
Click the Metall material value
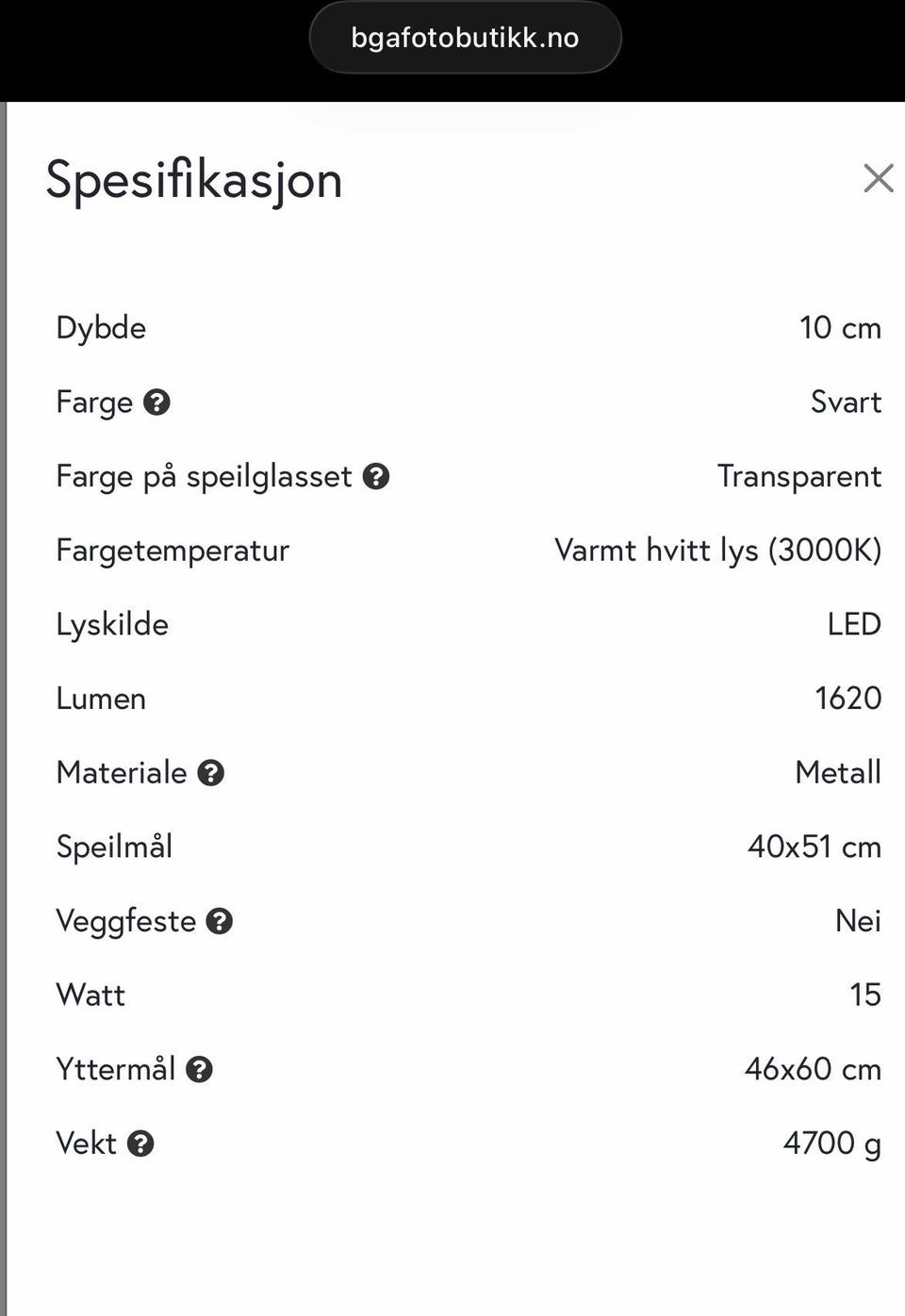837,773
